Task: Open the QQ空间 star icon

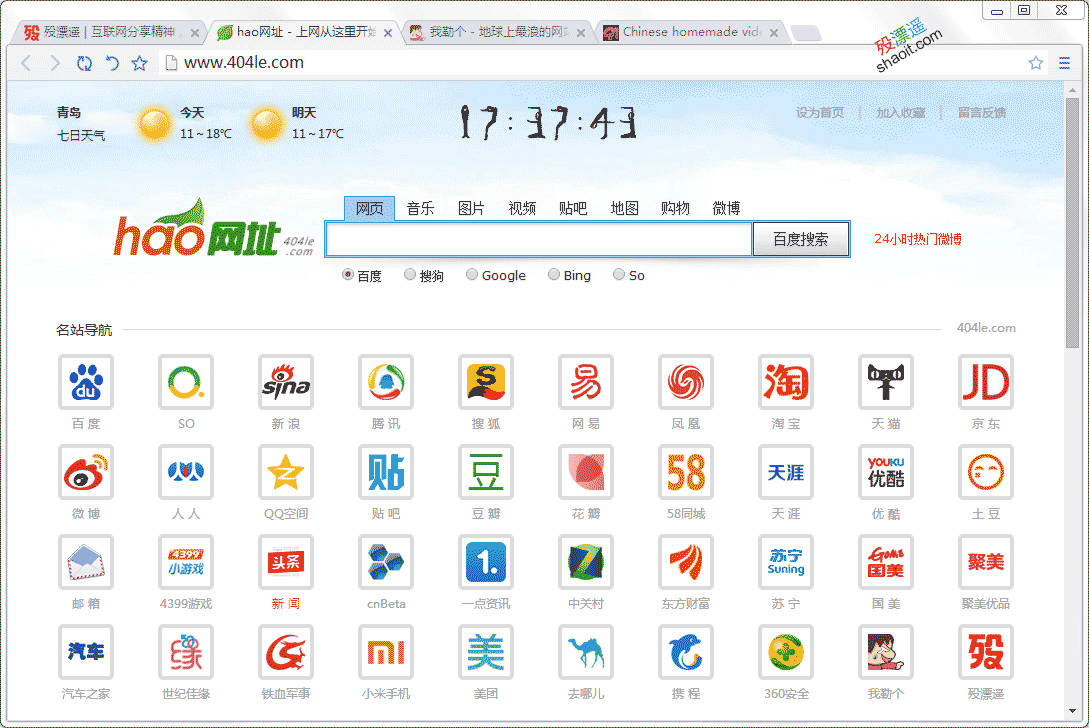Action: 285,472
